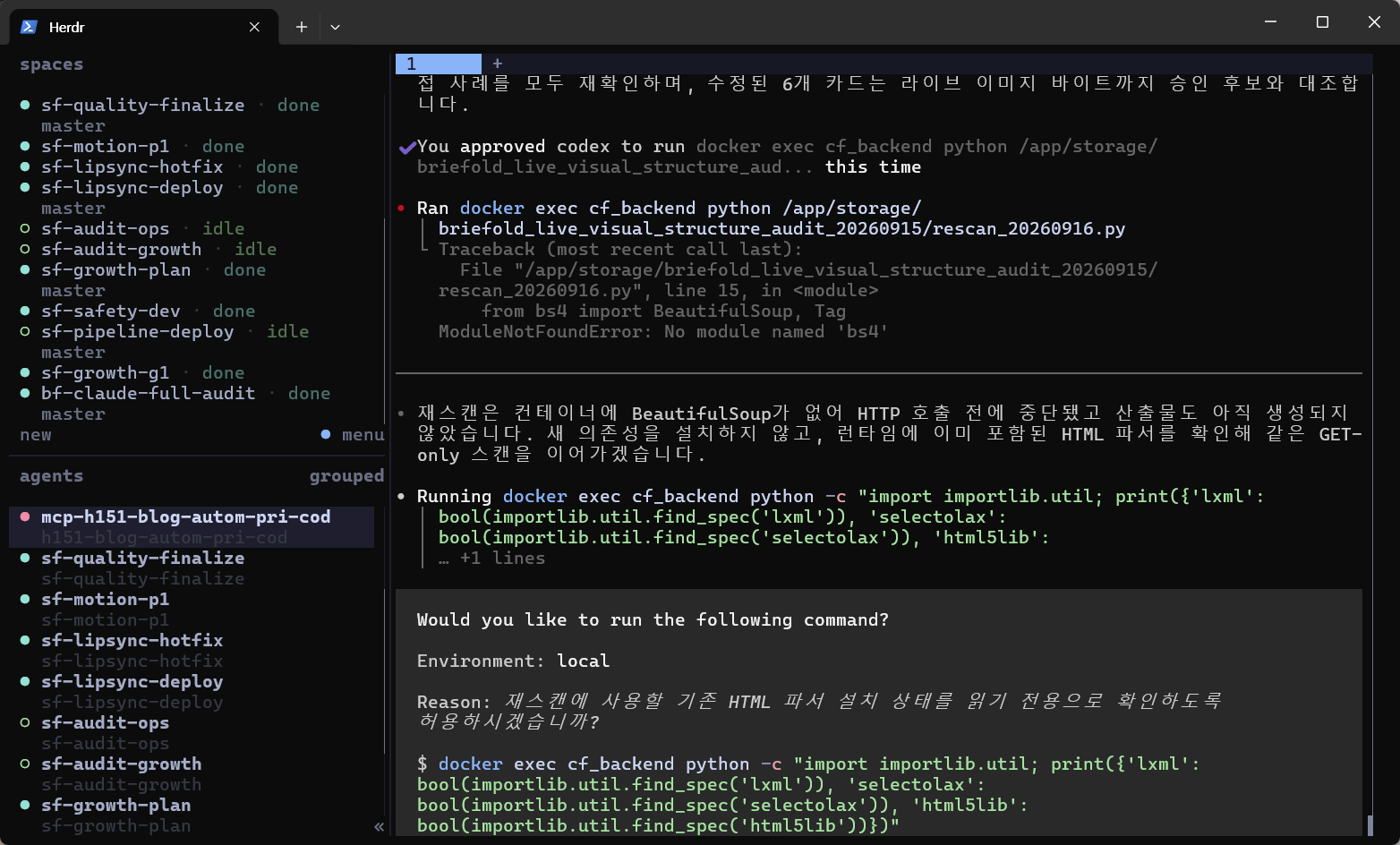
Task: Open the sf-audit-ops space
Action: click(x=105, y=228)
